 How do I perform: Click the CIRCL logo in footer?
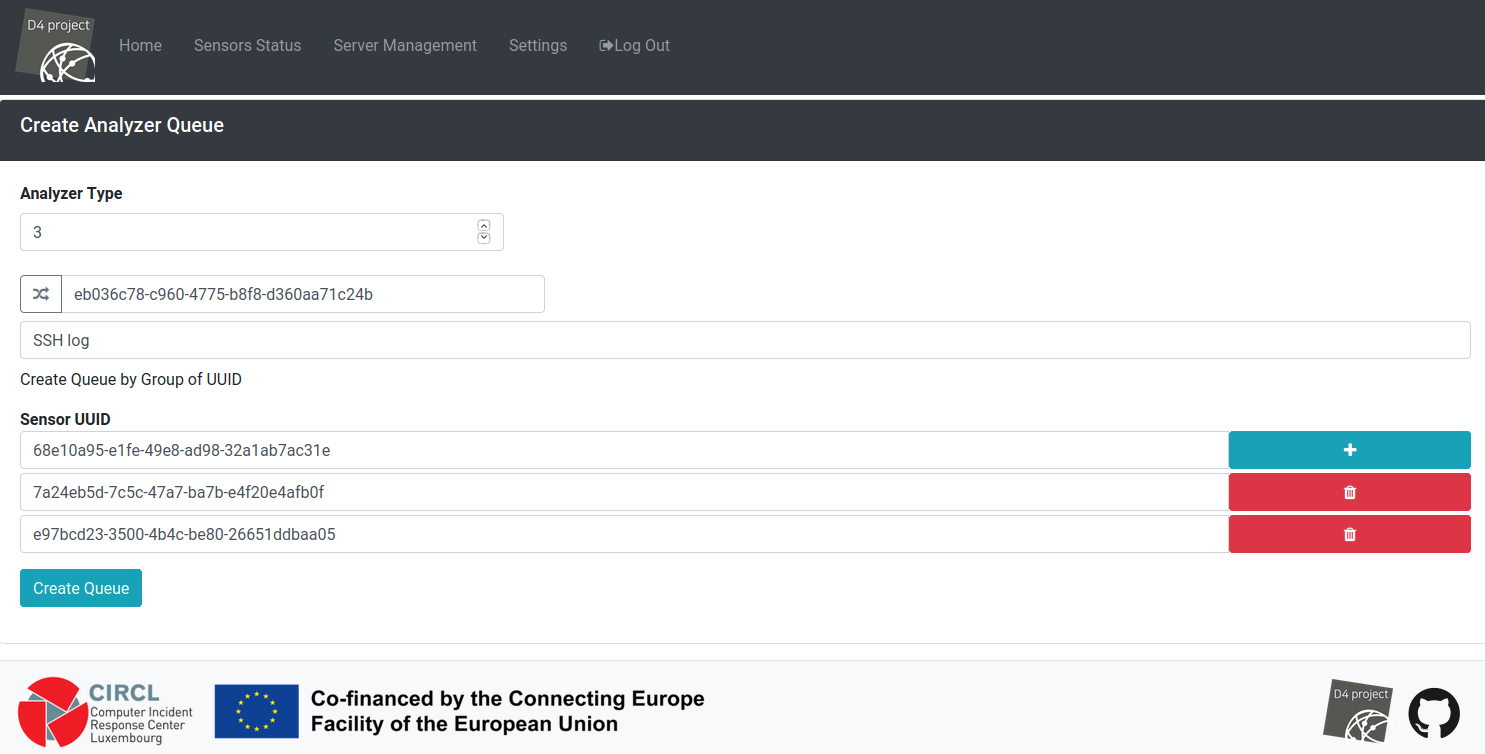(x=105, y=712)
